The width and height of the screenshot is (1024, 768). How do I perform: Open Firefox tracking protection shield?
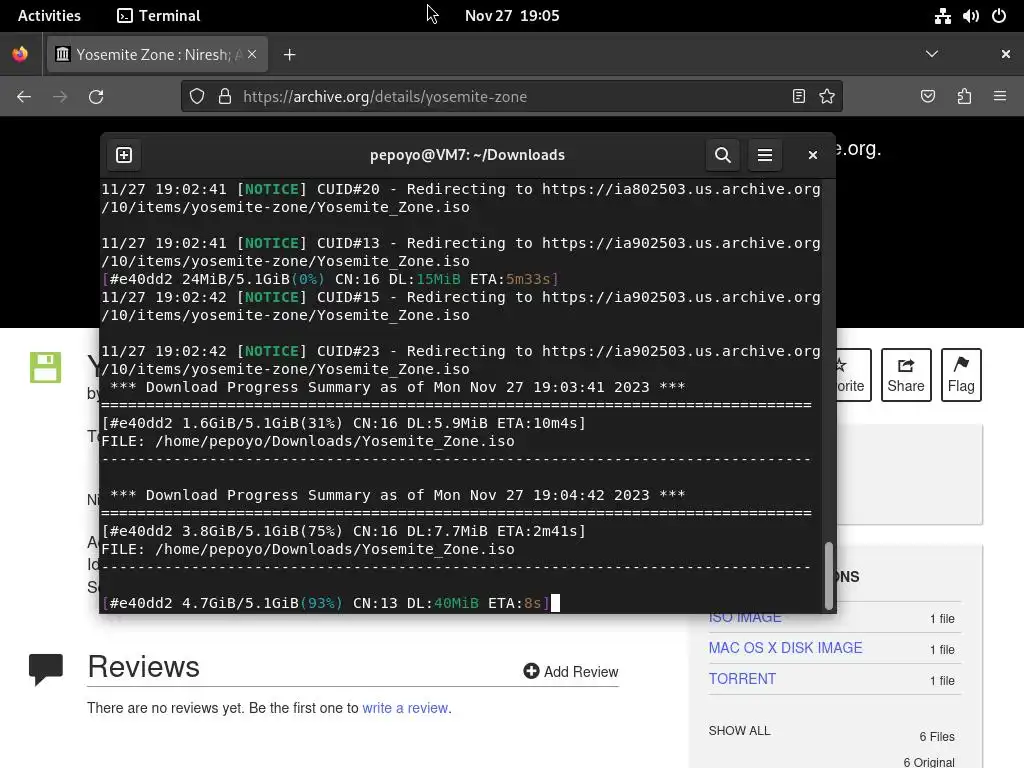197,97
